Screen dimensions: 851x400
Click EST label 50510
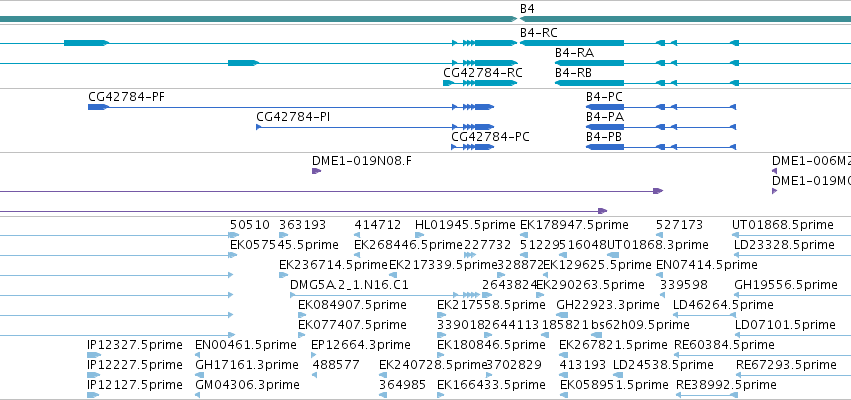point(250,225)
